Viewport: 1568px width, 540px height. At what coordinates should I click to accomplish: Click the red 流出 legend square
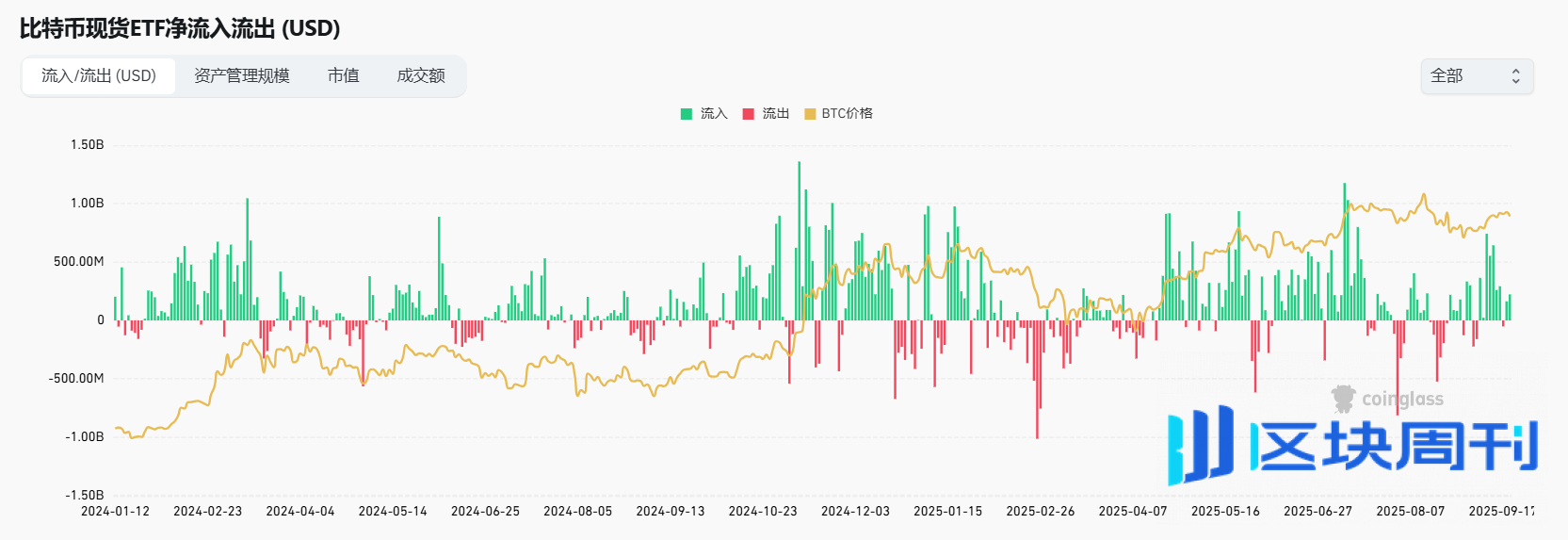coord(749,114)
